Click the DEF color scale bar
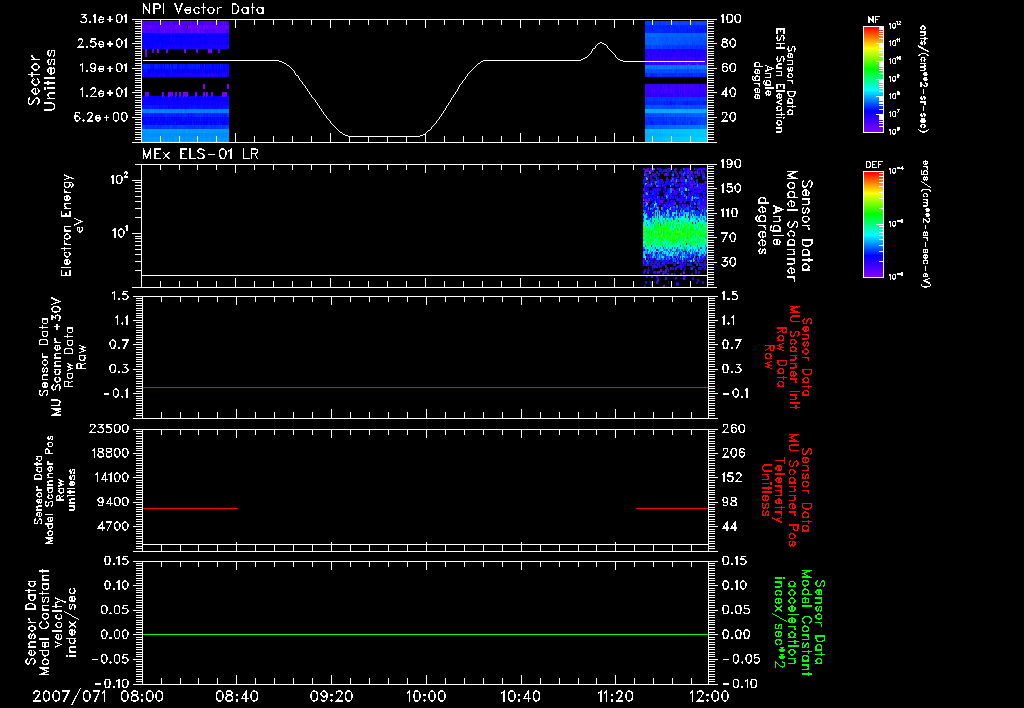 (874, 224)
